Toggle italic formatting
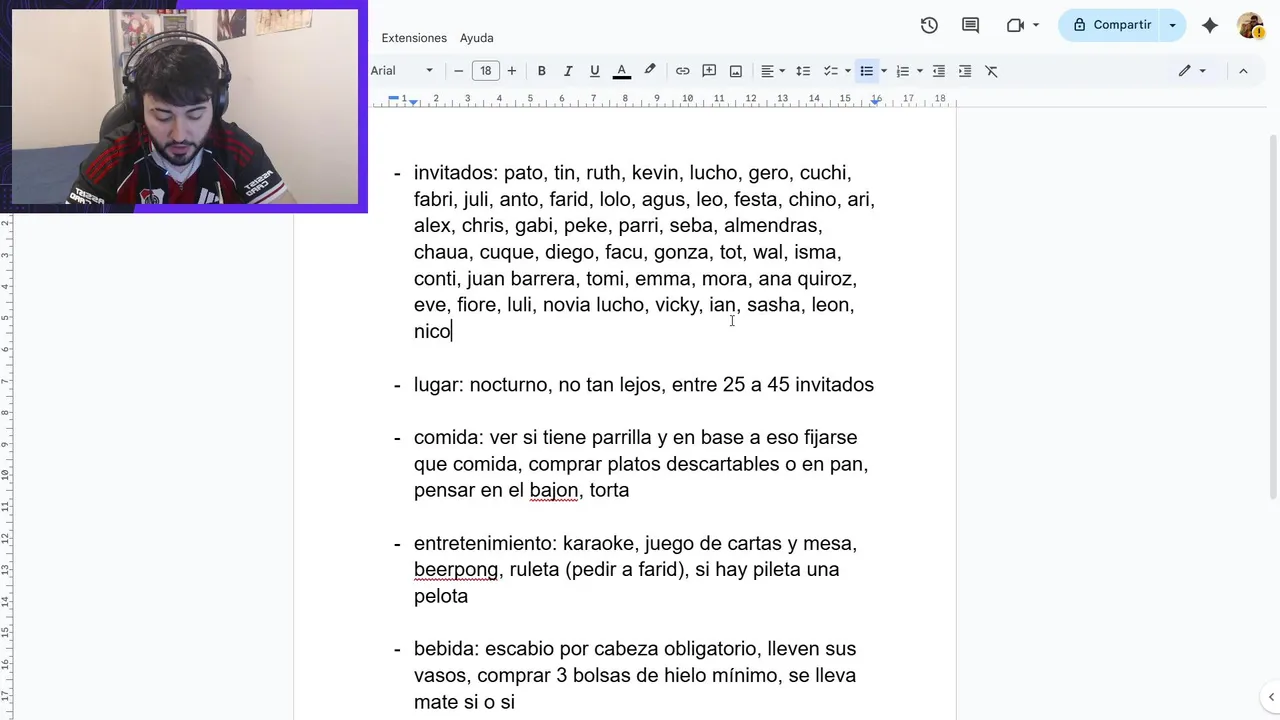The image size is (1280, 720). click(x=568, y=71)
